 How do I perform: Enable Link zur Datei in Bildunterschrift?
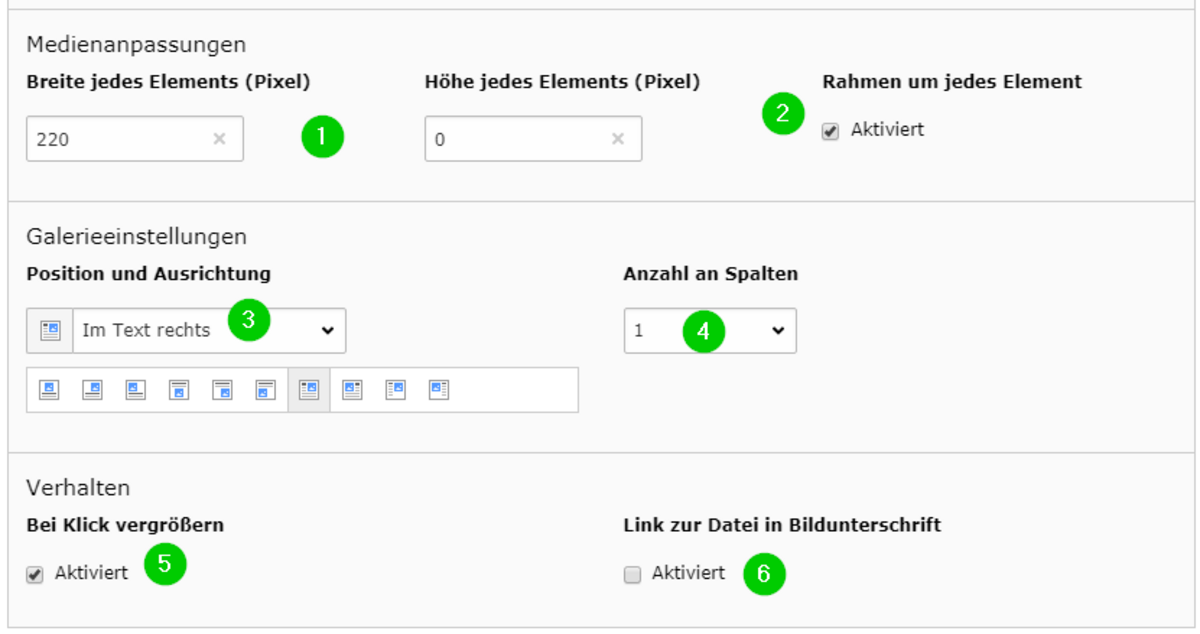pyautogui.click(x=632, y=575)
